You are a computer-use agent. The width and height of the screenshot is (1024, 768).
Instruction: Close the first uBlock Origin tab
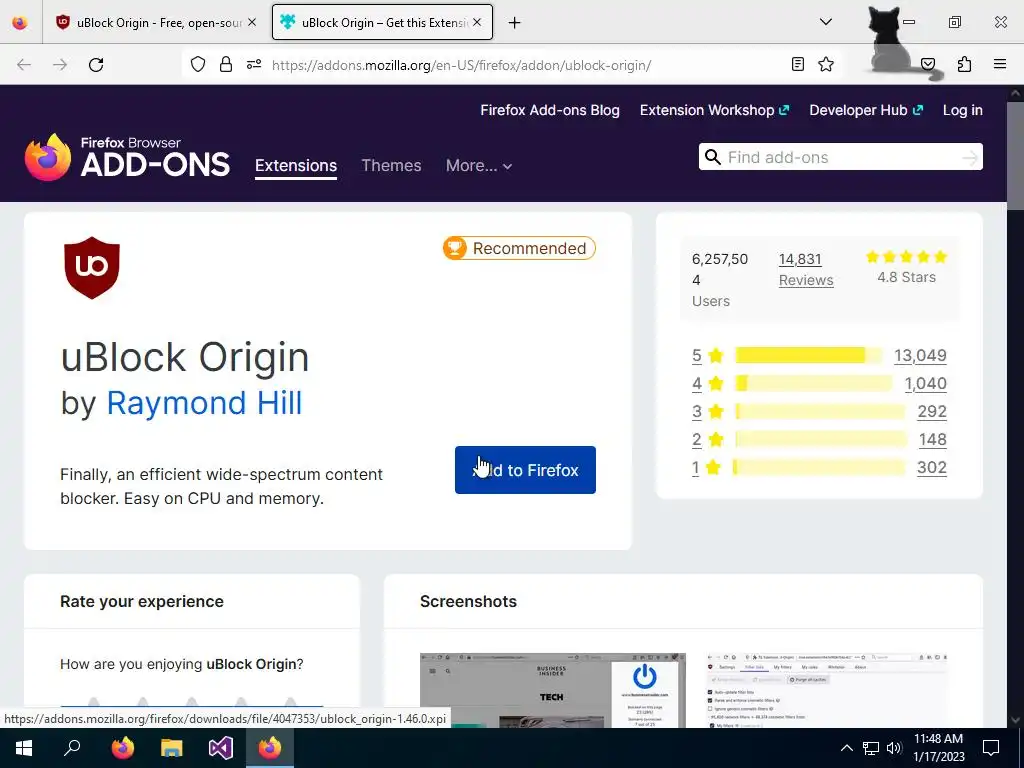pos(252,22)
